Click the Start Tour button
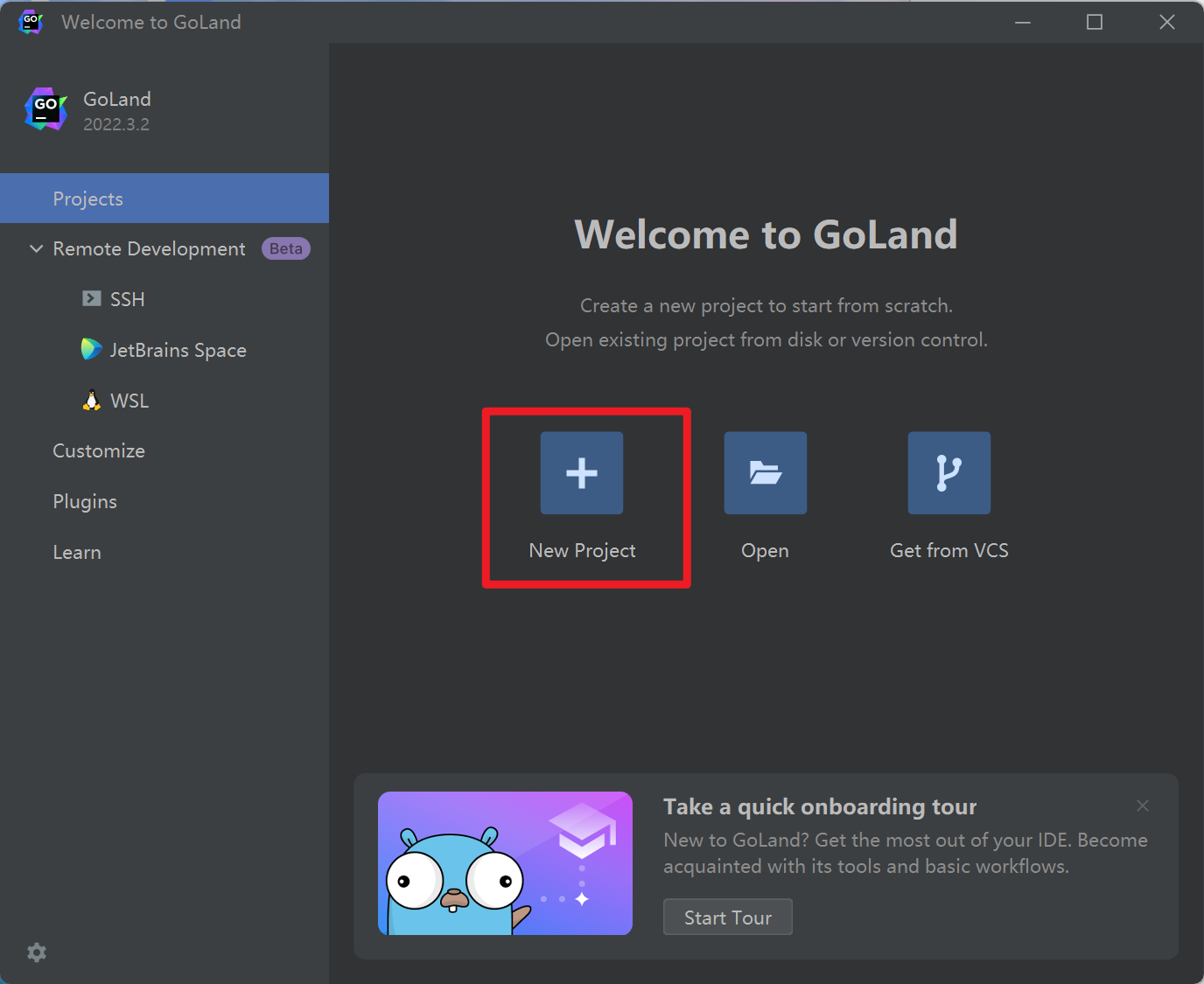Image resolution: width=1204 pixels, height=984 pixels. (728, 917)
